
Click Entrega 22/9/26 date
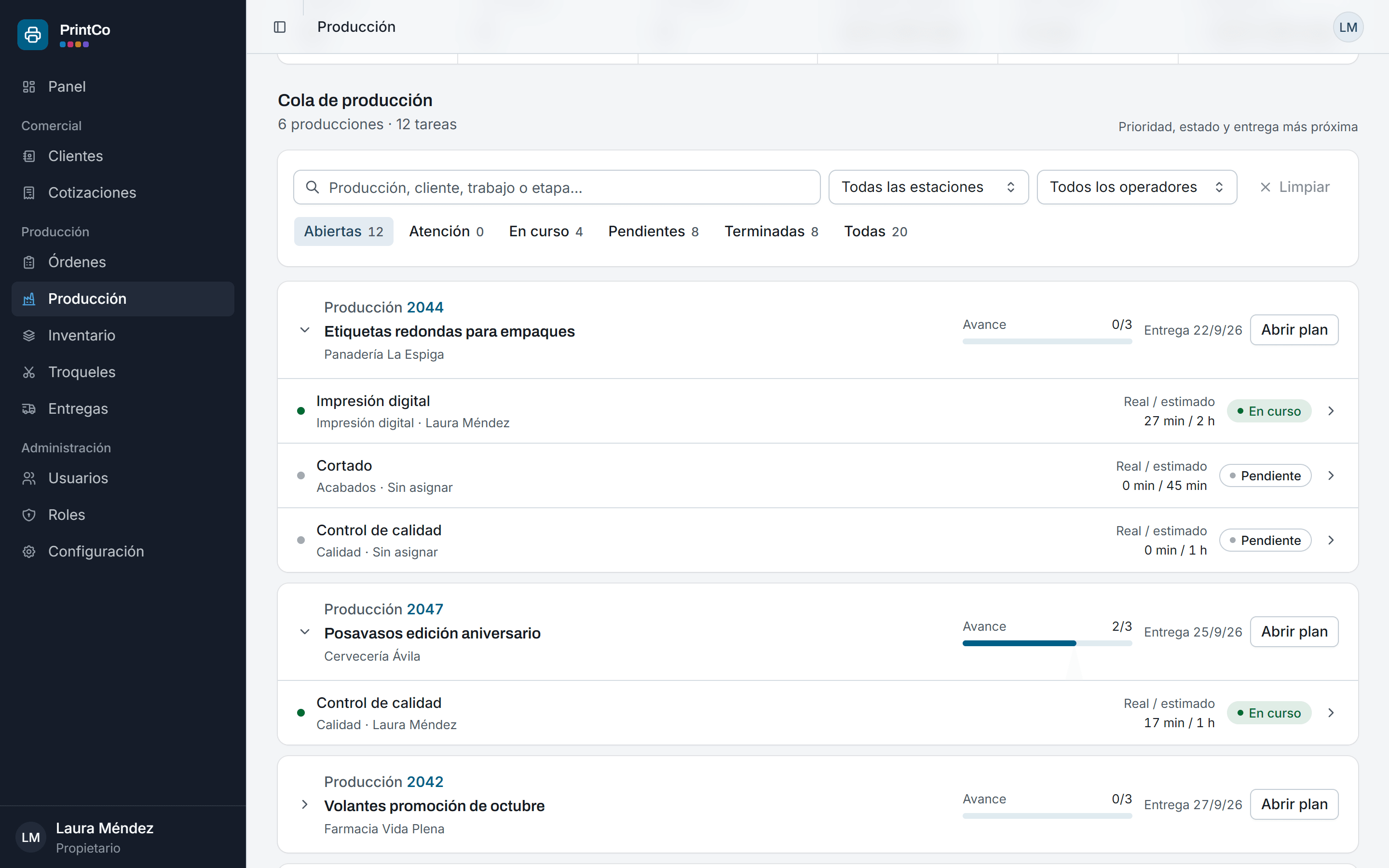click(1193, 331)
